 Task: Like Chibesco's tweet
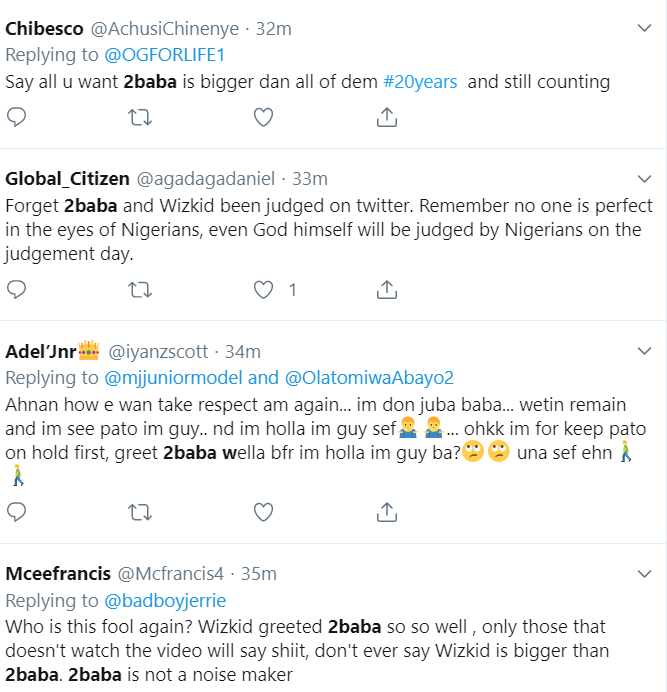coord(263,117)
